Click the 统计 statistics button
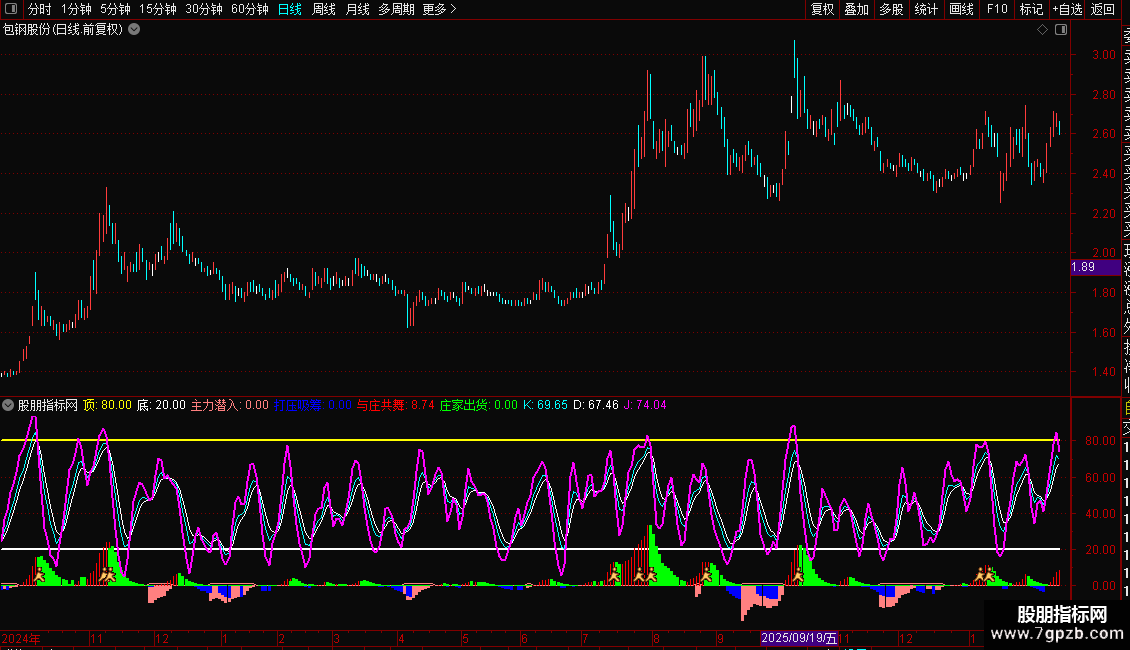 click(926, 9)
